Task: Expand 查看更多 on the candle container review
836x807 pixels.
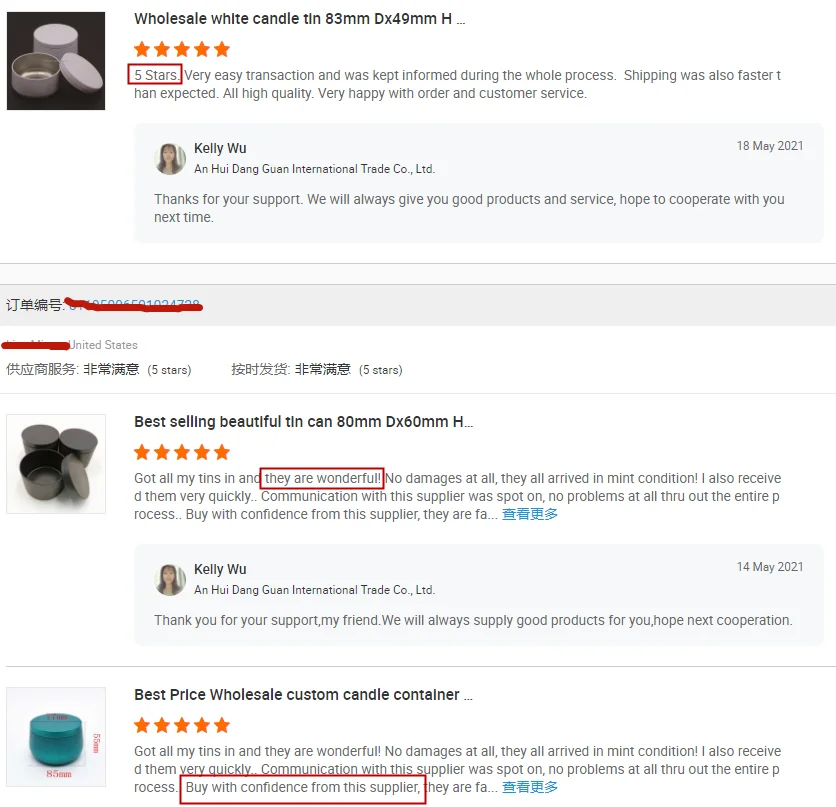Action: click(530, 787)
